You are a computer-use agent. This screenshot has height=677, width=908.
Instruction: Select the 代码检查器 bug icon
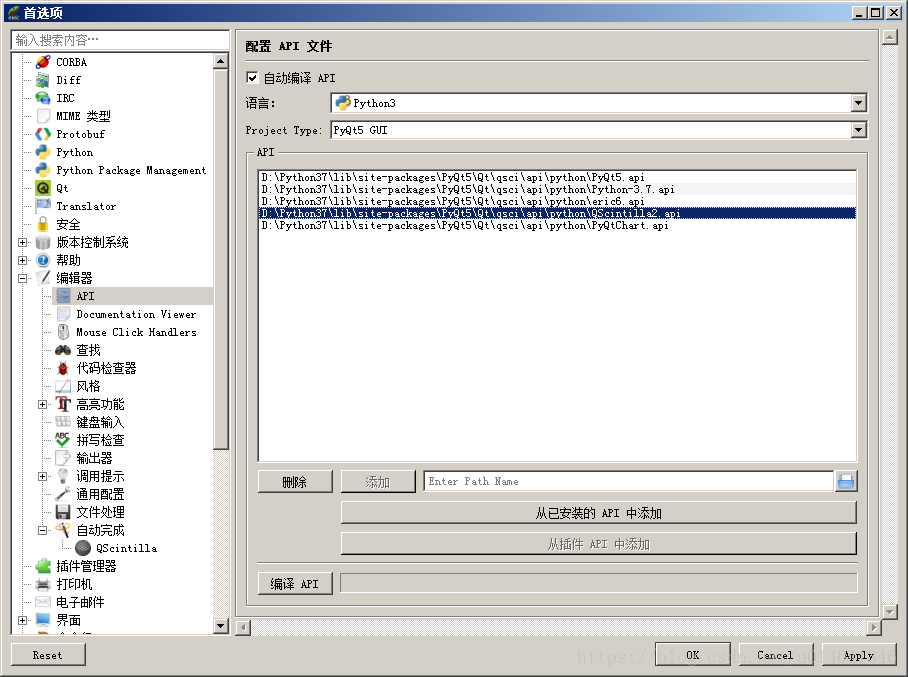pyautogui.click(x=63, y=368)
